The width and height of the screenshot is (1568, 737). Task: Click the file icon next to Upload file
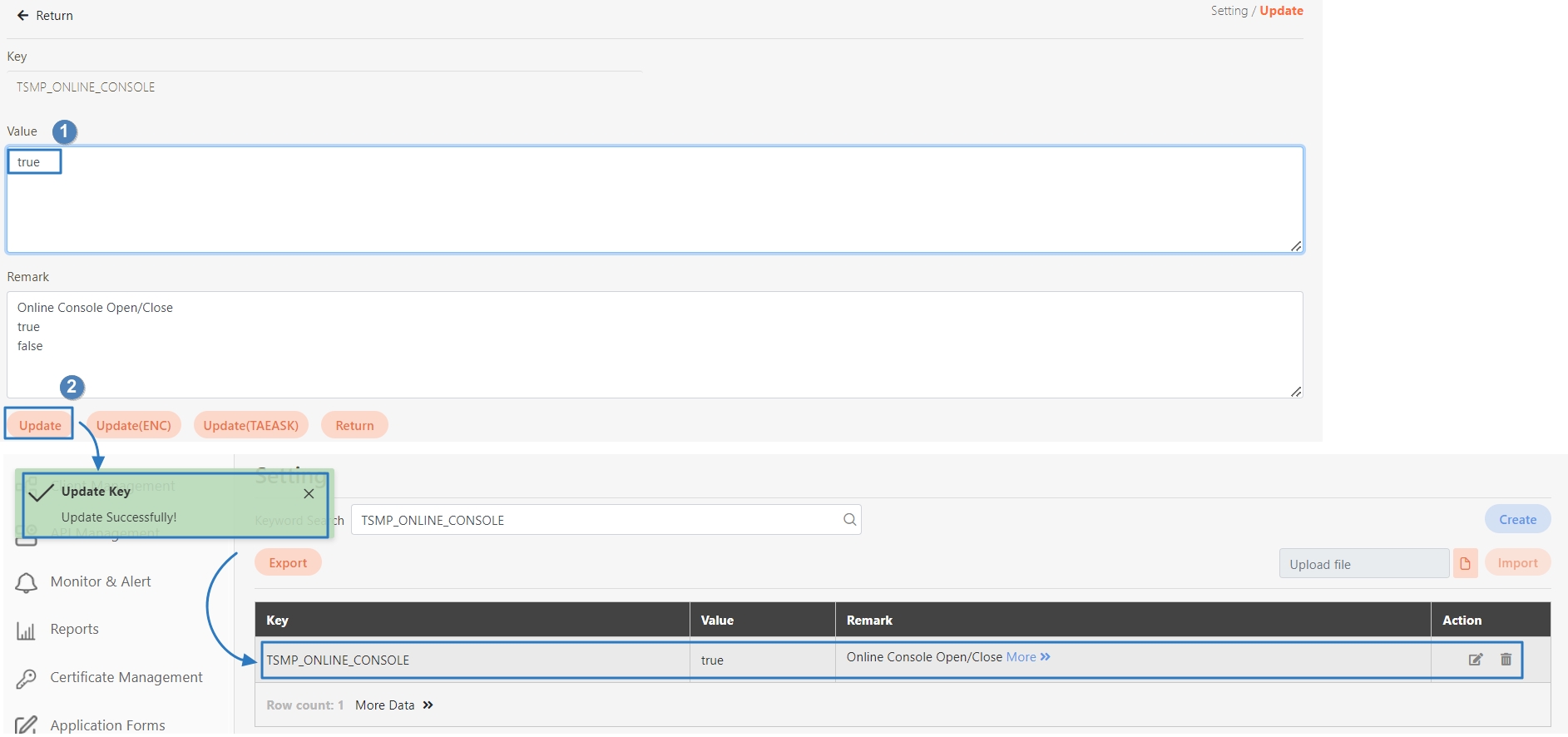pyautogui.click(x=1465, y=564)
